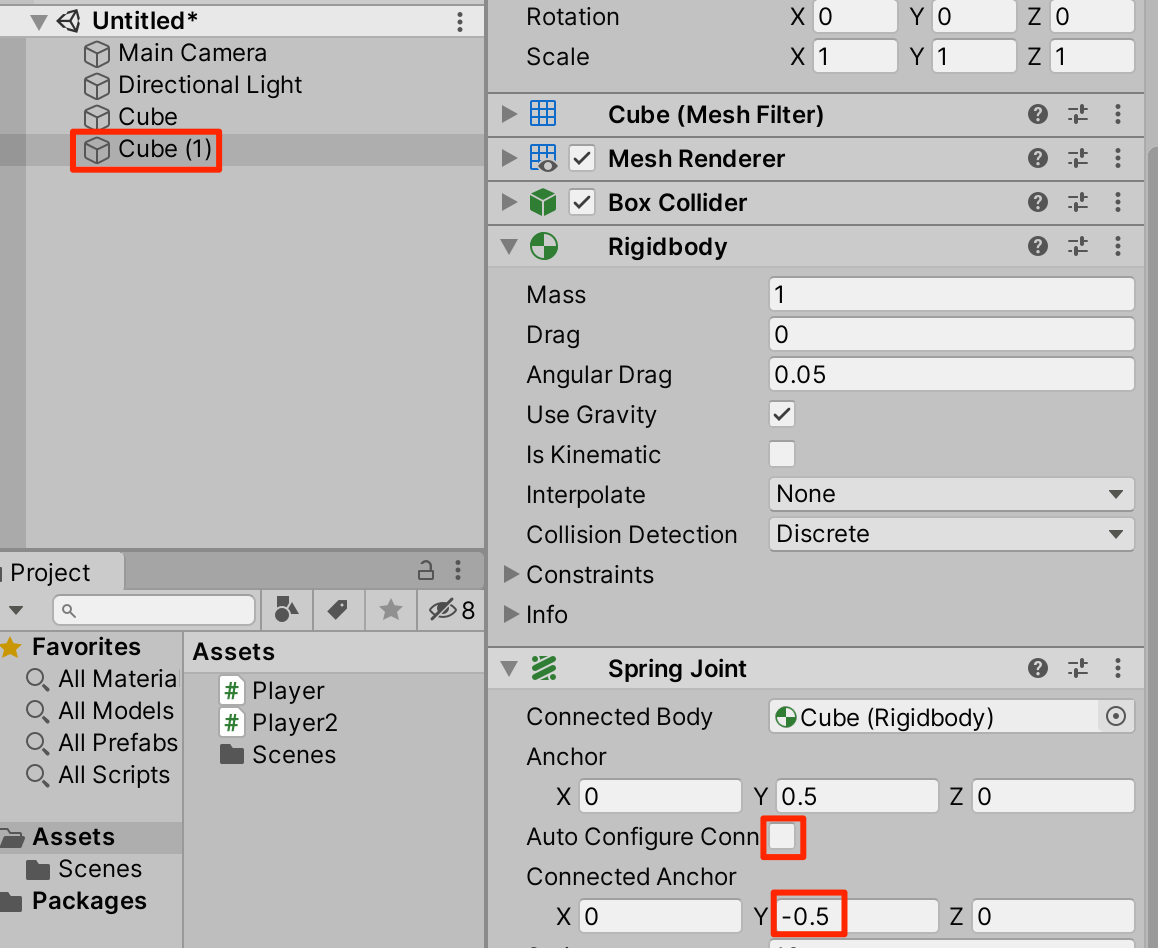Open Mesh Renderer component context menu

pyautogui.click(x=1118, y=159)
